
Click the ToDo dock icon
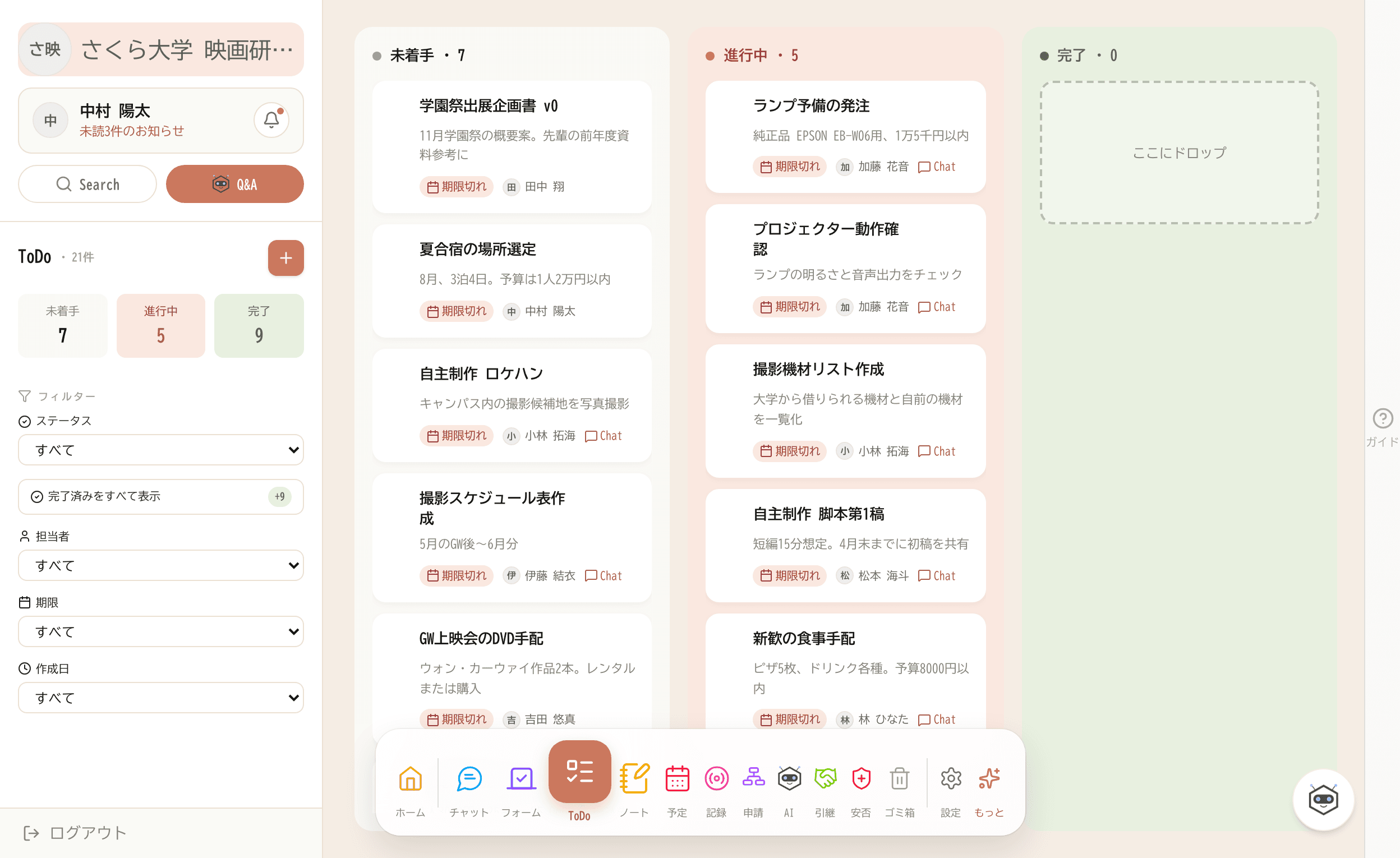pyautogui.click(x=579, y=772)
